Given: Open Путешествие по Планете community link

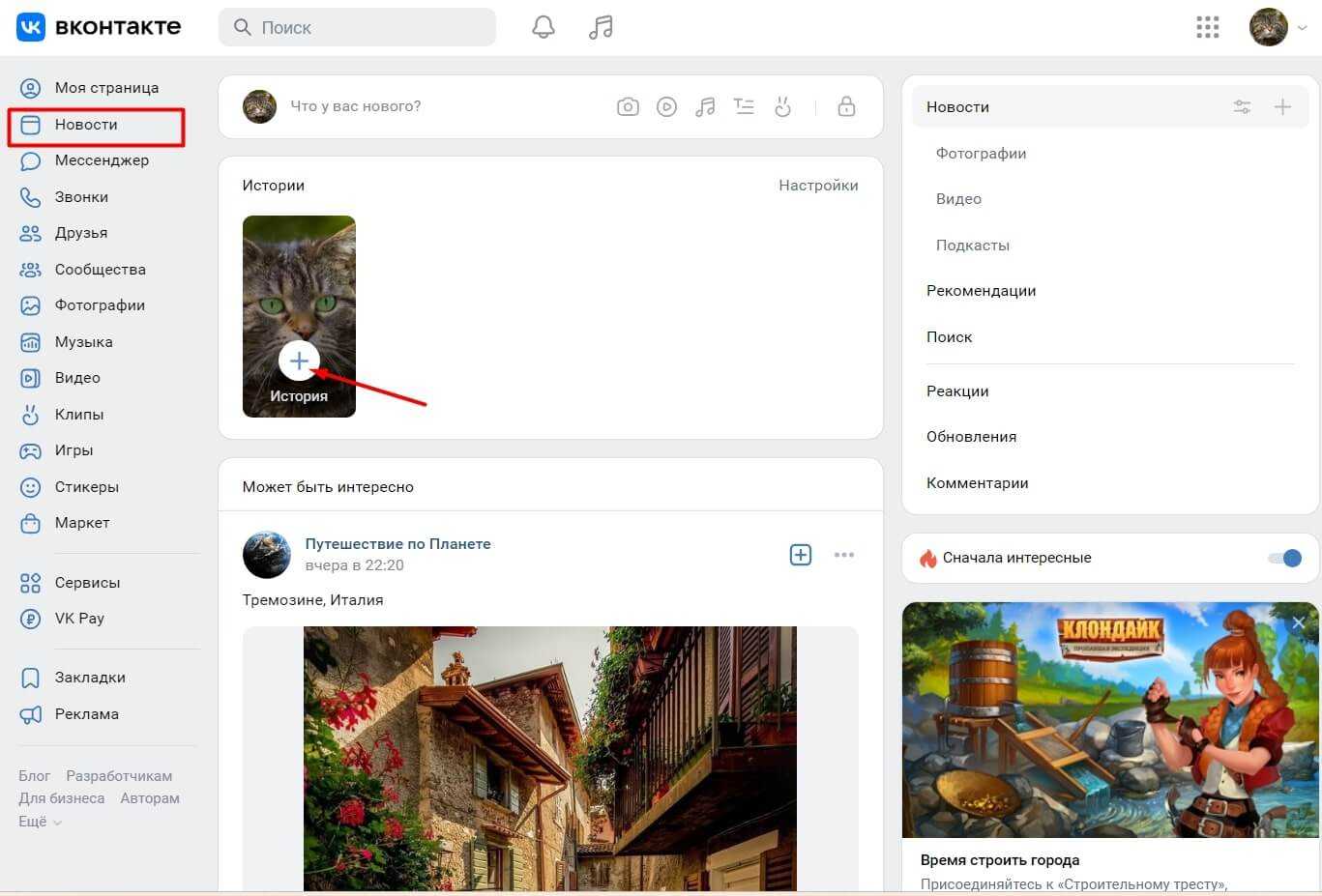Looking at the screenshot, I should point(397,544).
